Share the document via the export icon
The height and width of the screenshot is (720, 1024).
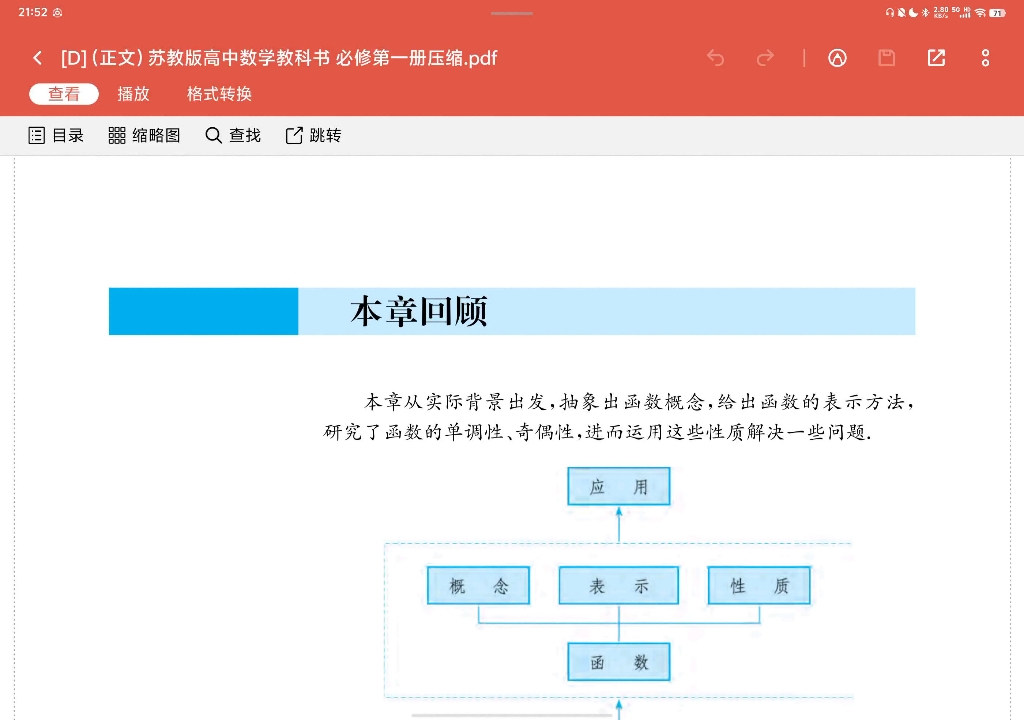[935, 58]
